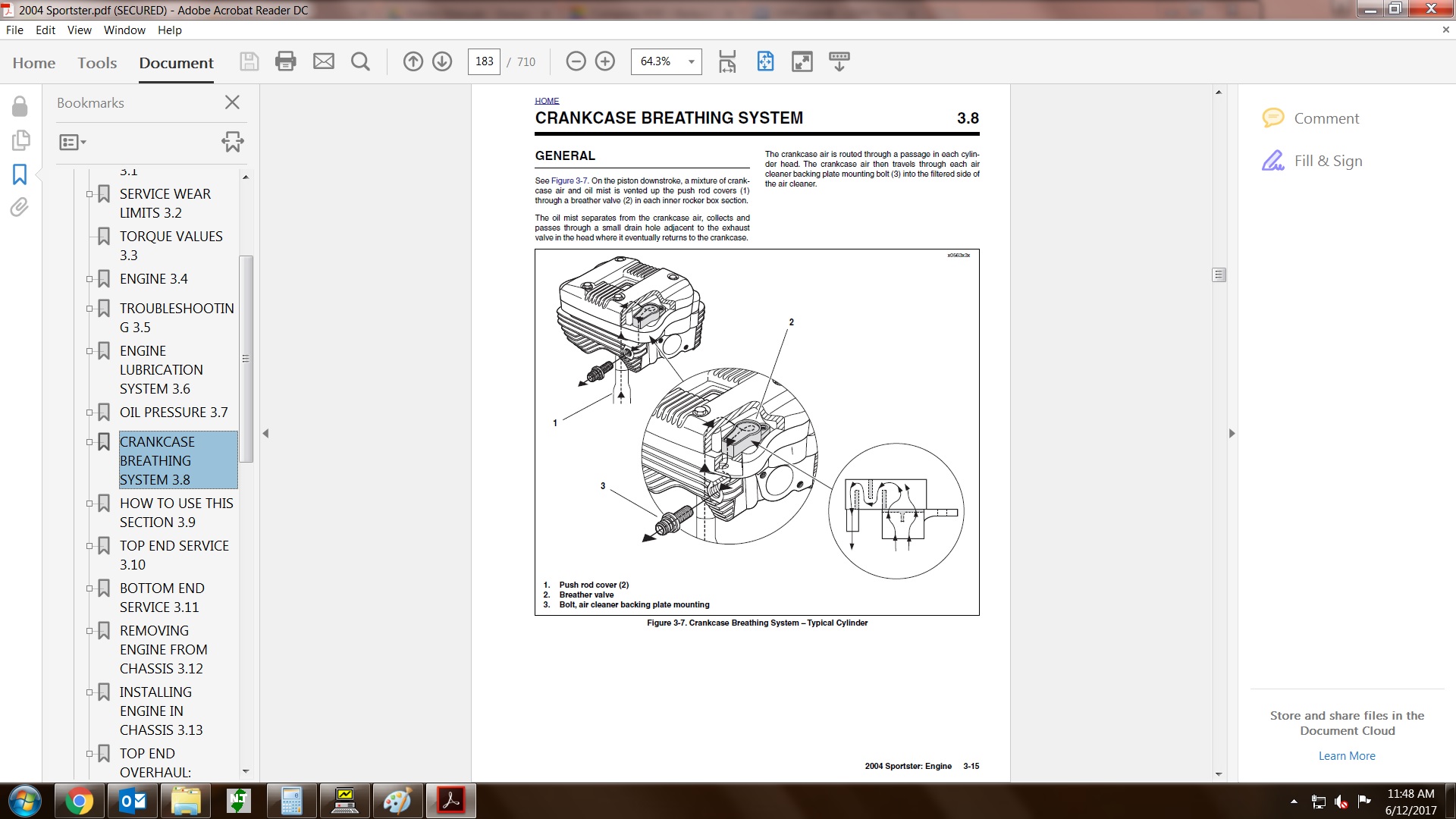1456x819 pixels.
Task: Click the Print file icon
Action: (x=286, y=61)
